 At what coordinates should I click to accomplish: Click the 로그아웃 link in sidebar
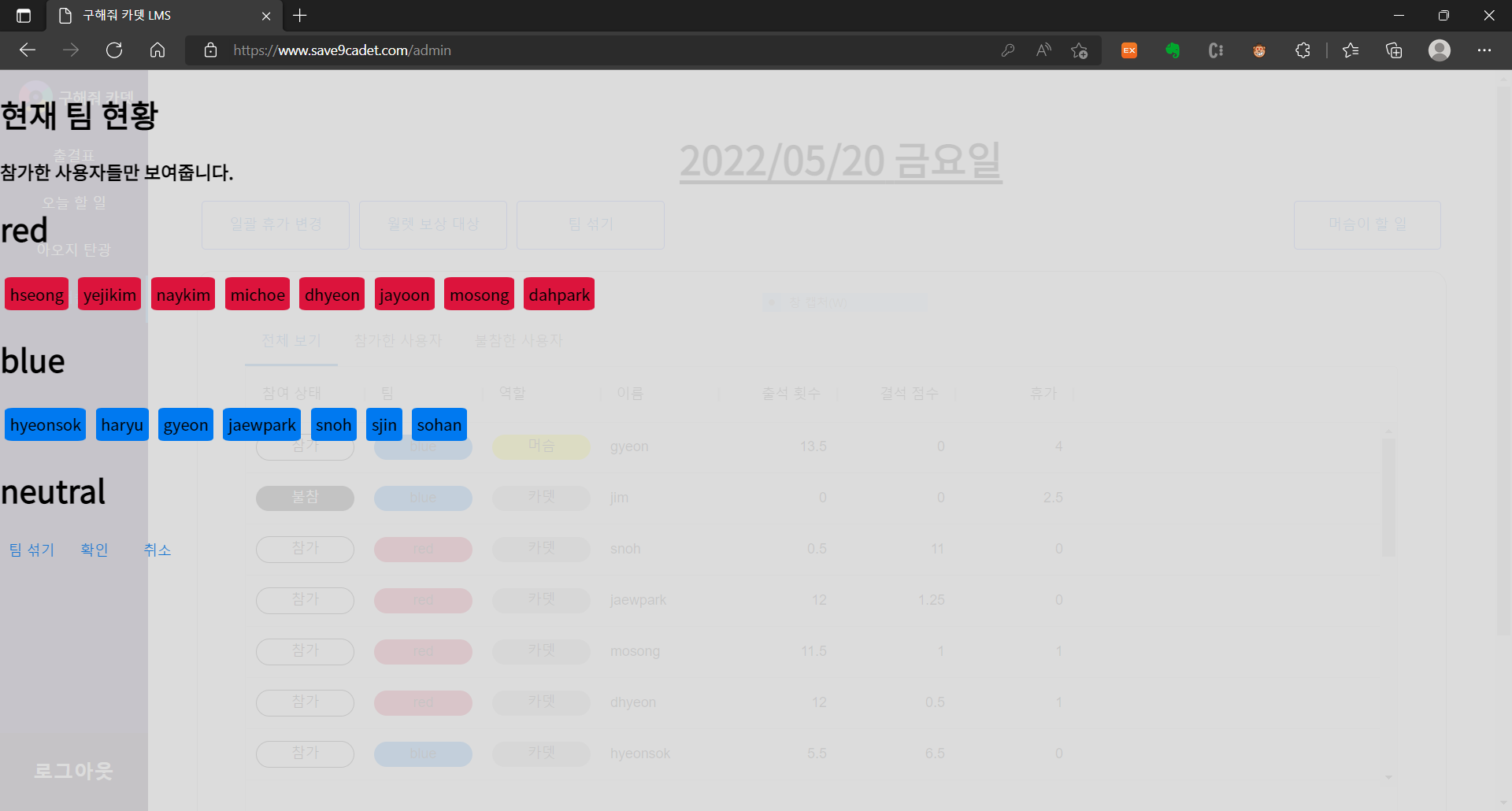(73, 771)
